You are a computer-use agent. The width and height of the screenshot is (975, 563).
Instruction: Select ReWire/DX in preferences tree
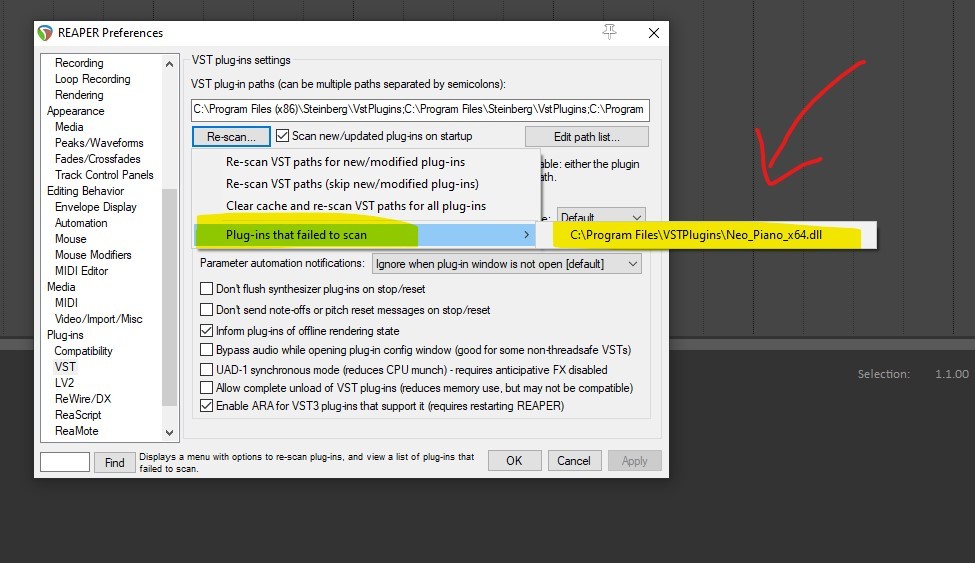pos(83,399)
